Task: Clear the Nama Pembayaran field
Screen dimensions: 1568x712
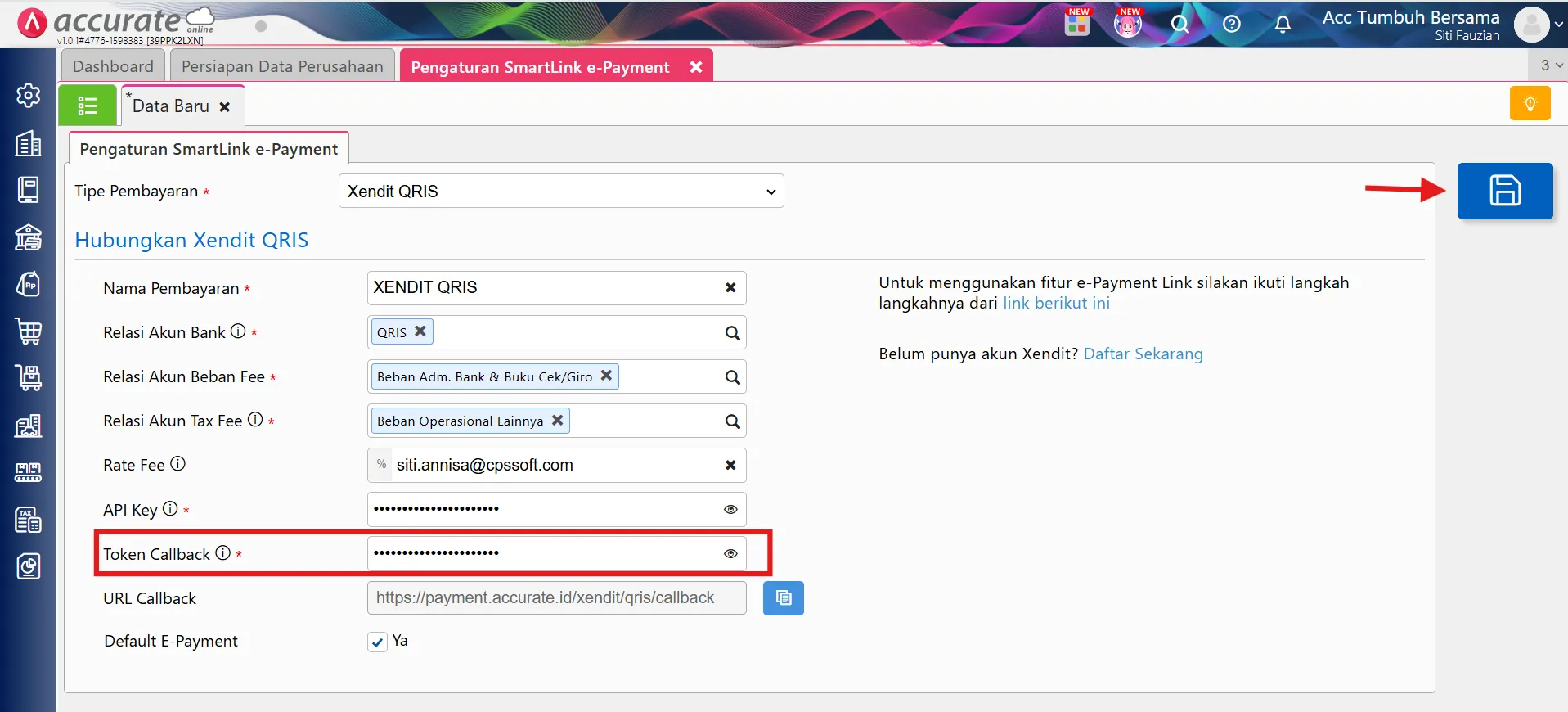Action: [x=730, y=287]
